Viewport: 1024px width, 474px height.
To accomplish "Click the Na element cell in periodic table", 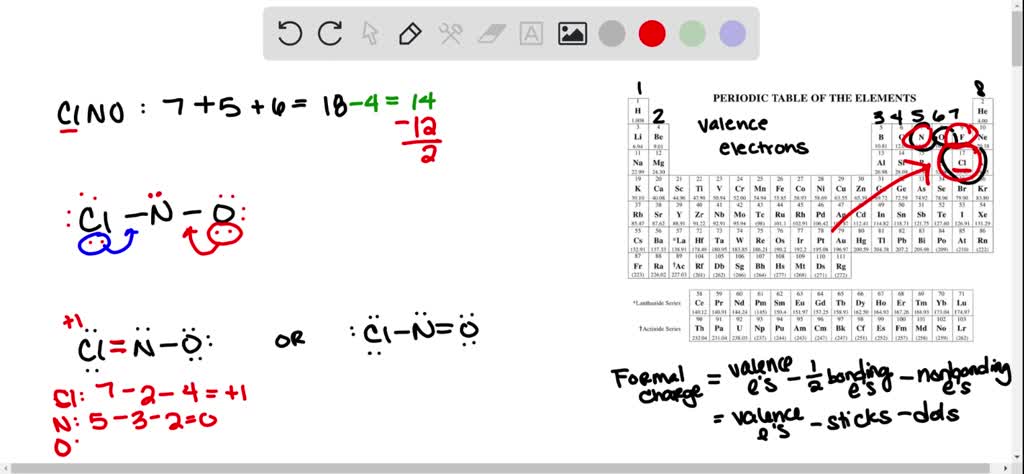I will click(x=638, y=162).
